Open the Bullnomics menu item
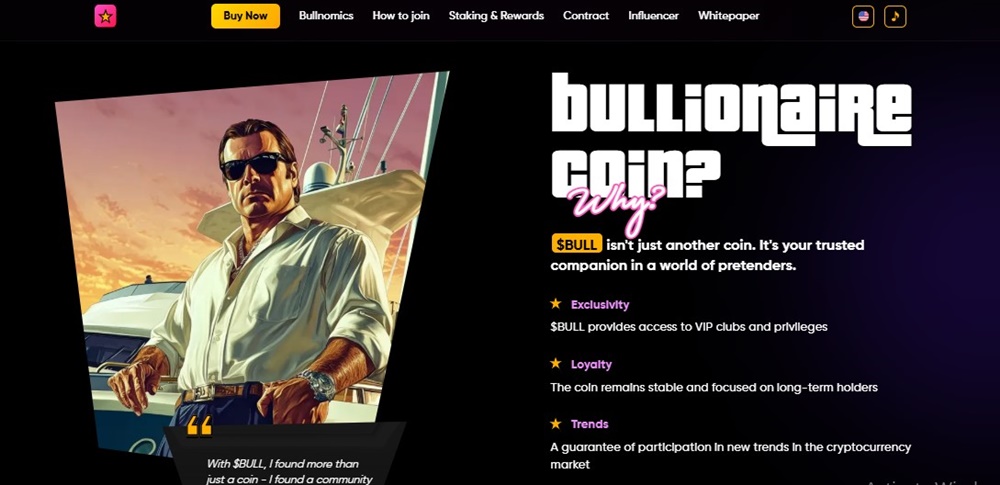1000x485 pixels. click(x=326, y=16)
